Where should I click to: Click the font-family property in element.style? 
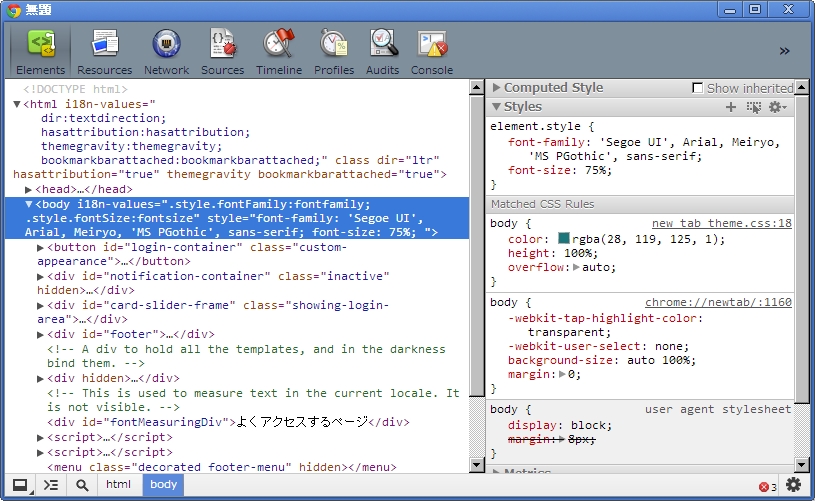pos(643,150)
